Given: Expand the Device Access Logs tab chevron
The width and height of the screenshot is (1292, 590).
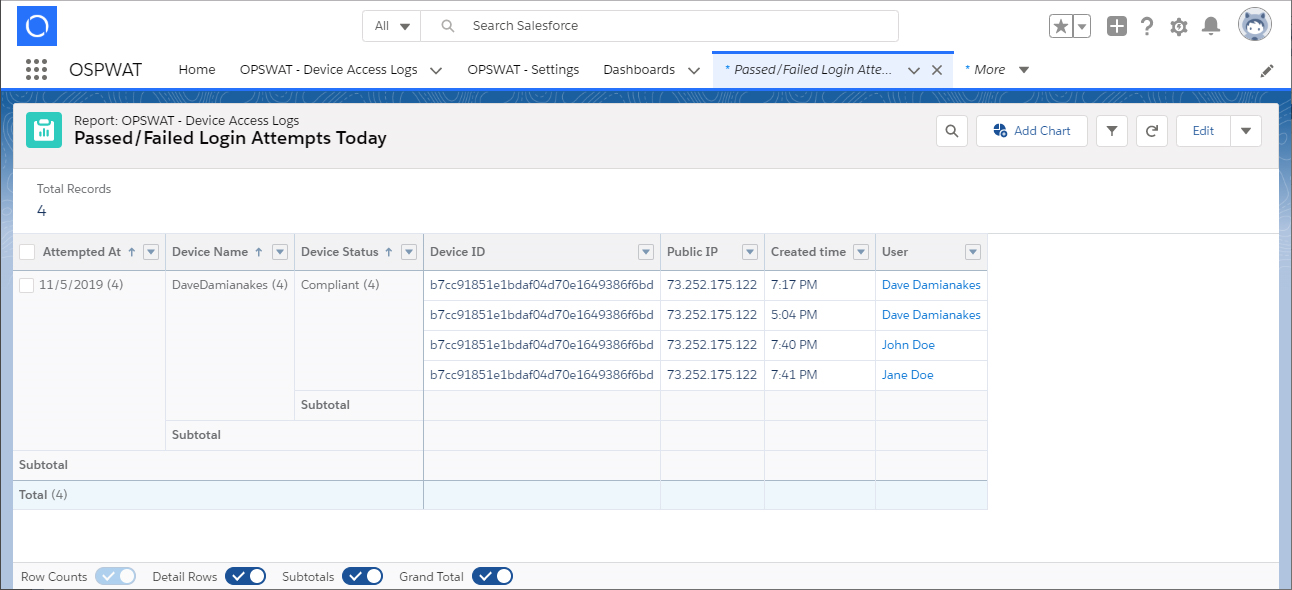Looking at the screenshot, I should [436, 70].
